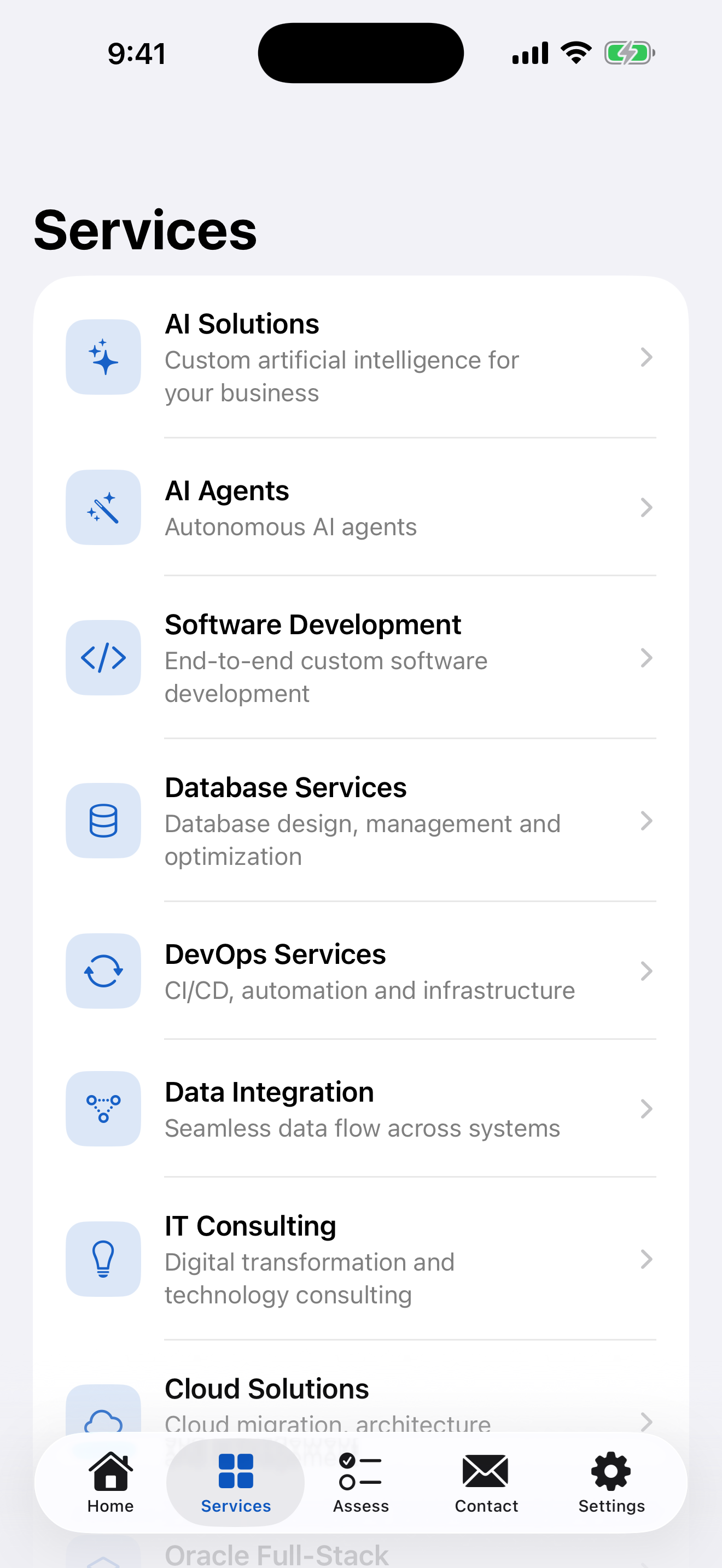
Task: Check the battery charging indicator
Action: pos(630,53)
